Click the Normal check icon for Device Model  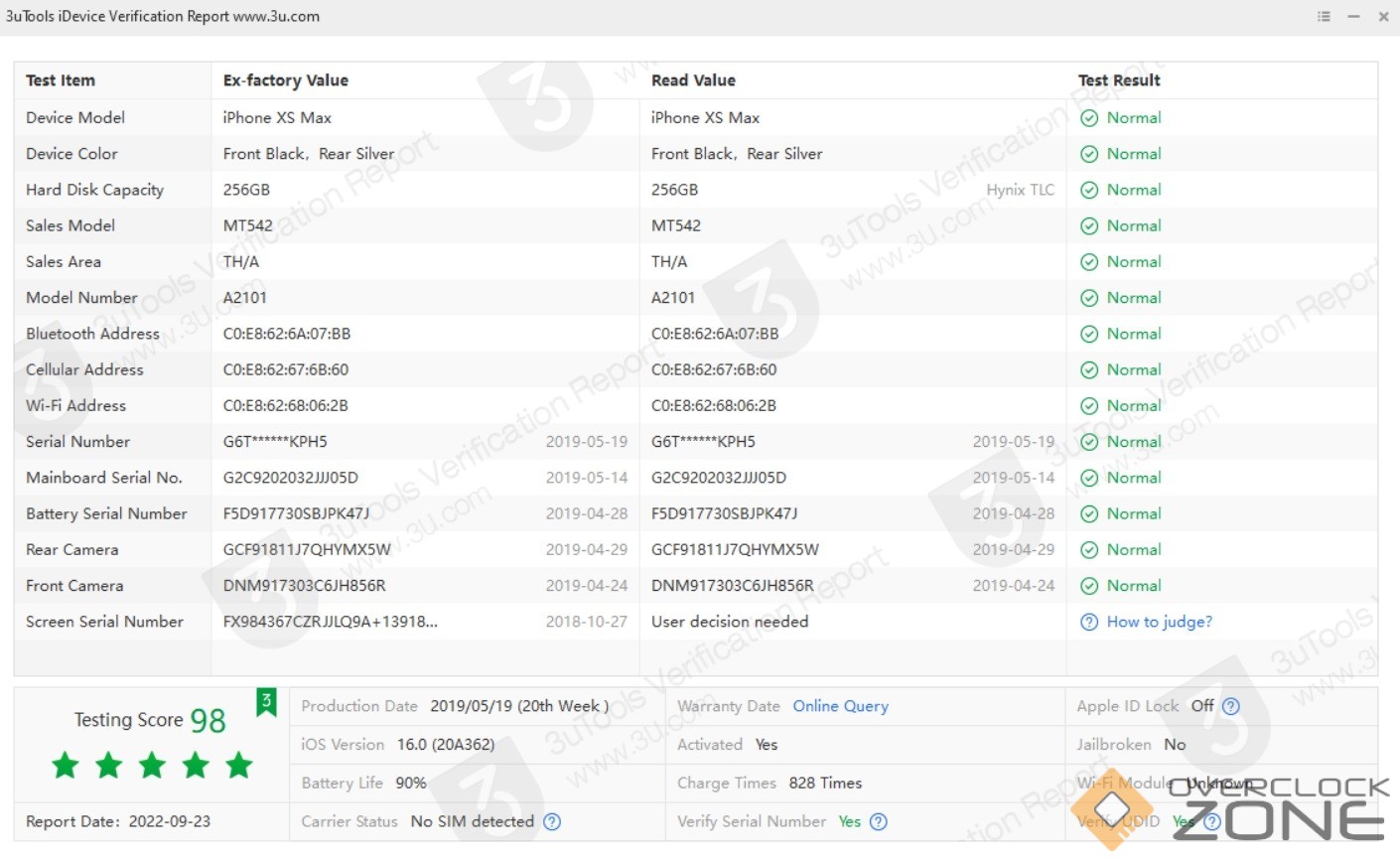[1089, 118]
